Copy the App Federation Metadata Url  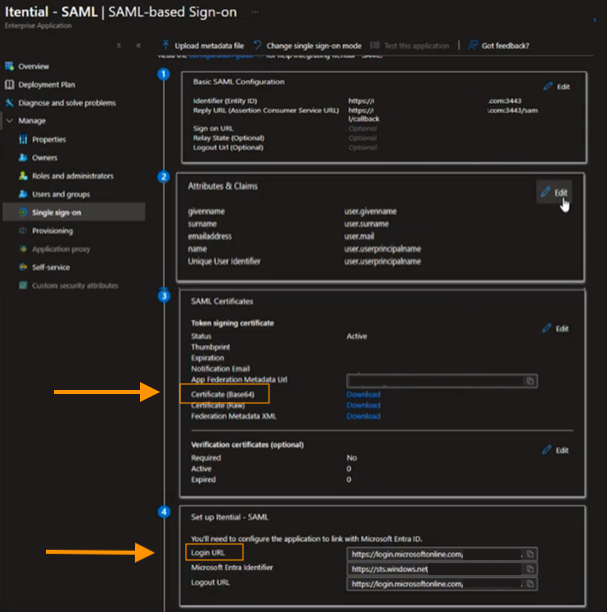530,381
